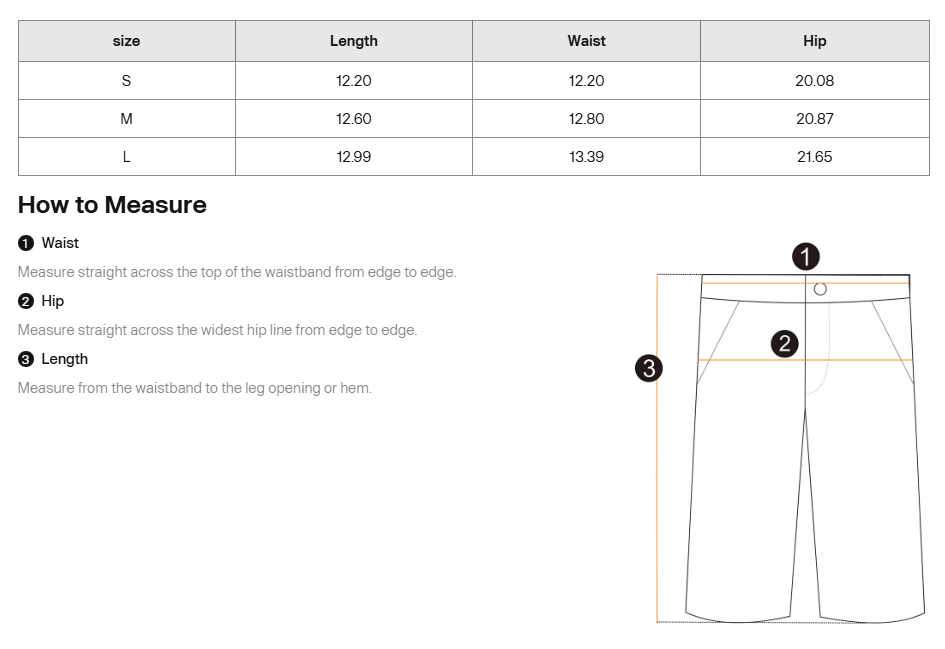Screen dimensions: 945x649
Task: Click the How to Measure heading
Action: (x=112, y=205)
